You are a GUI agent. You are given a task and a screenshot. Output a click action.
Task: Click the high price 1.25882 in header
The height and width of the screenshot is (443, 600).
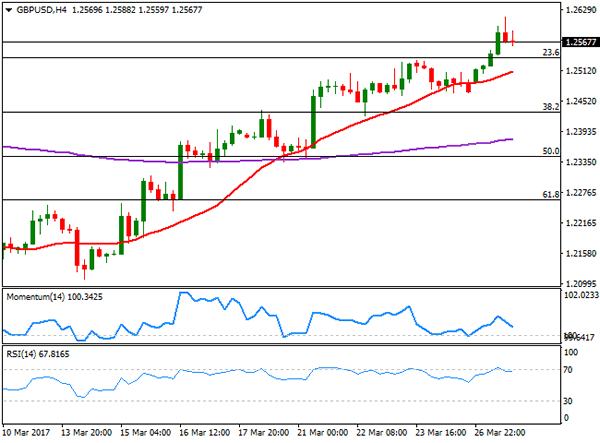(x=121, y=10)
